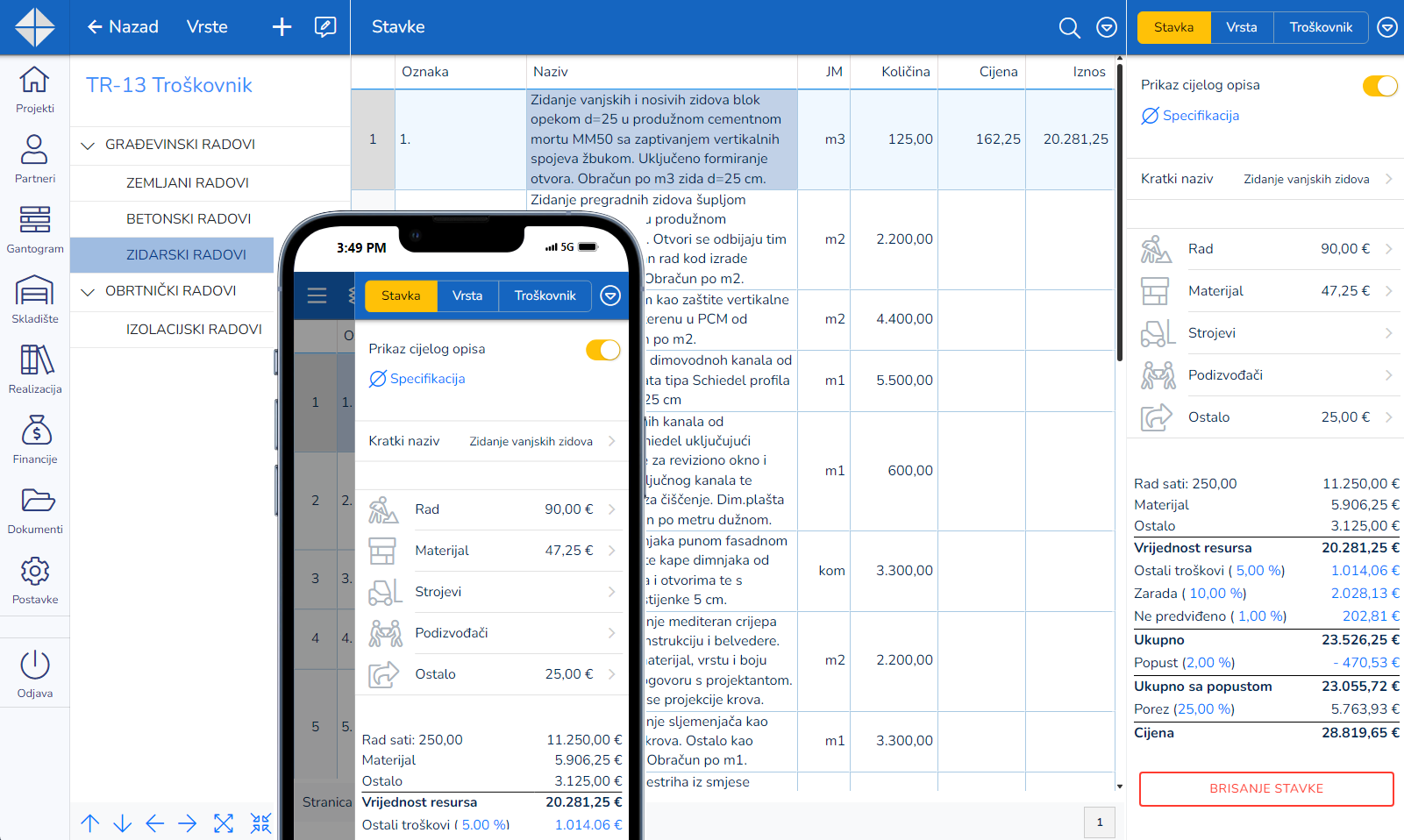Image resolution: width=1404 pixels, height=840 pixels.
Task: Click the add new item plus icon
Action: (282, 27)
